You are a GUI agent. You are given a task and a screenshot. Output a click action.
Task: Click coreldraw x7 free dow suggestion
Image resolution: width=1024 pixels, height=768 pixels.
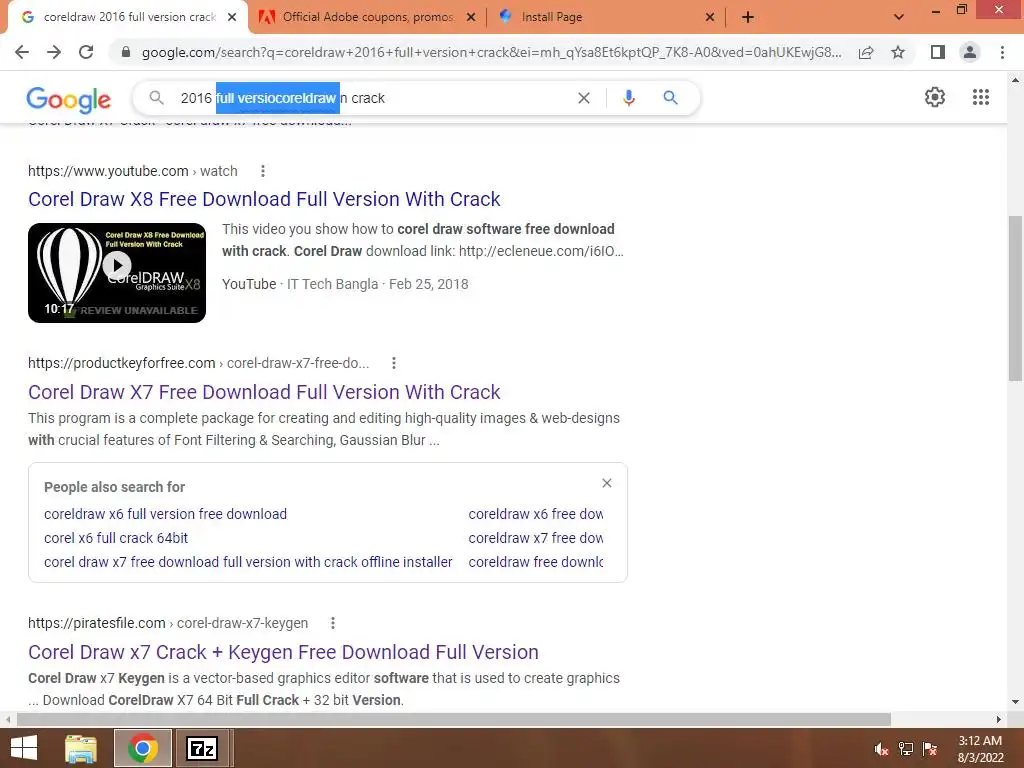[536, 538]
